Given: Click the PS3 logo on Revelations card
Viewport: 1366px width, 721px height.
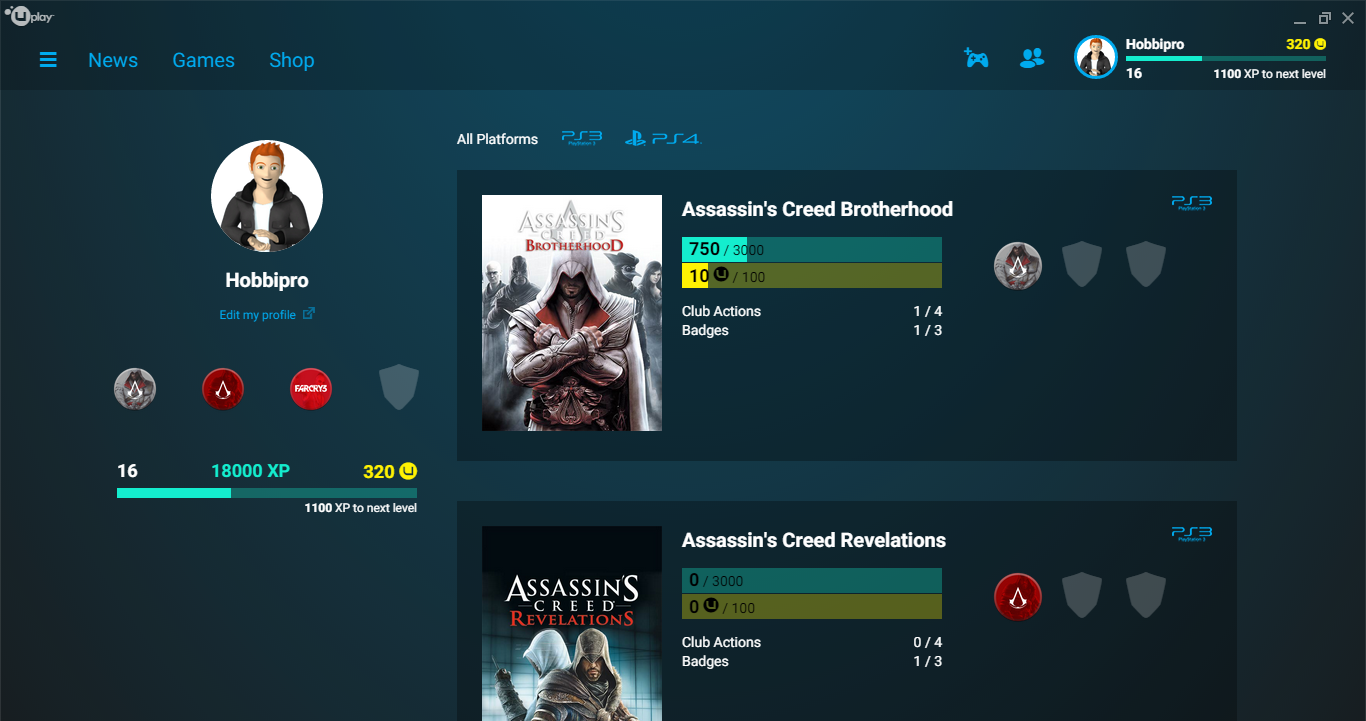Looking at the screenshot, I should click(1192, 534).
